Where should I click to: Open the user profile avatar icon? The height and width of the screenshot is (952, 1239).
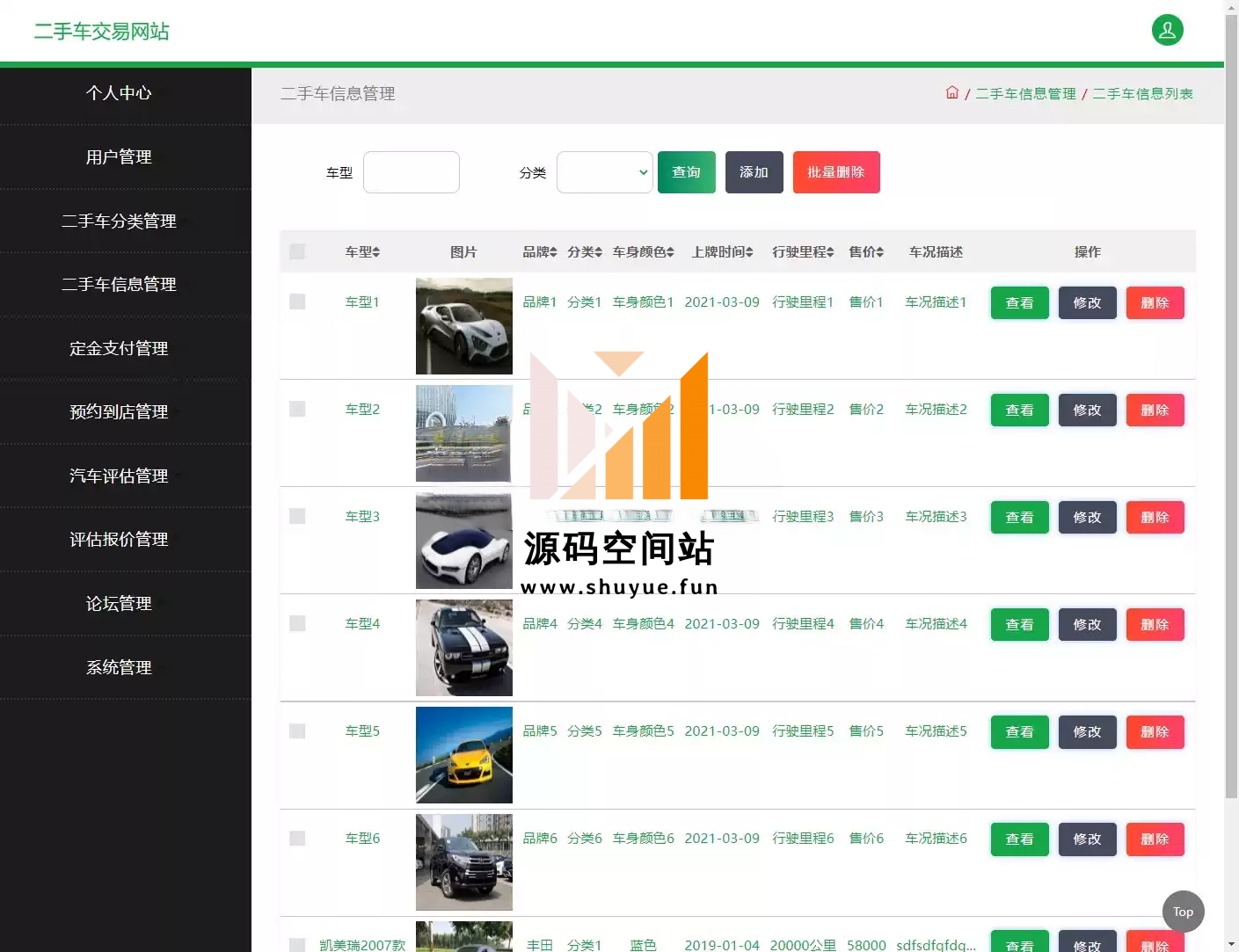point(1167,30)
